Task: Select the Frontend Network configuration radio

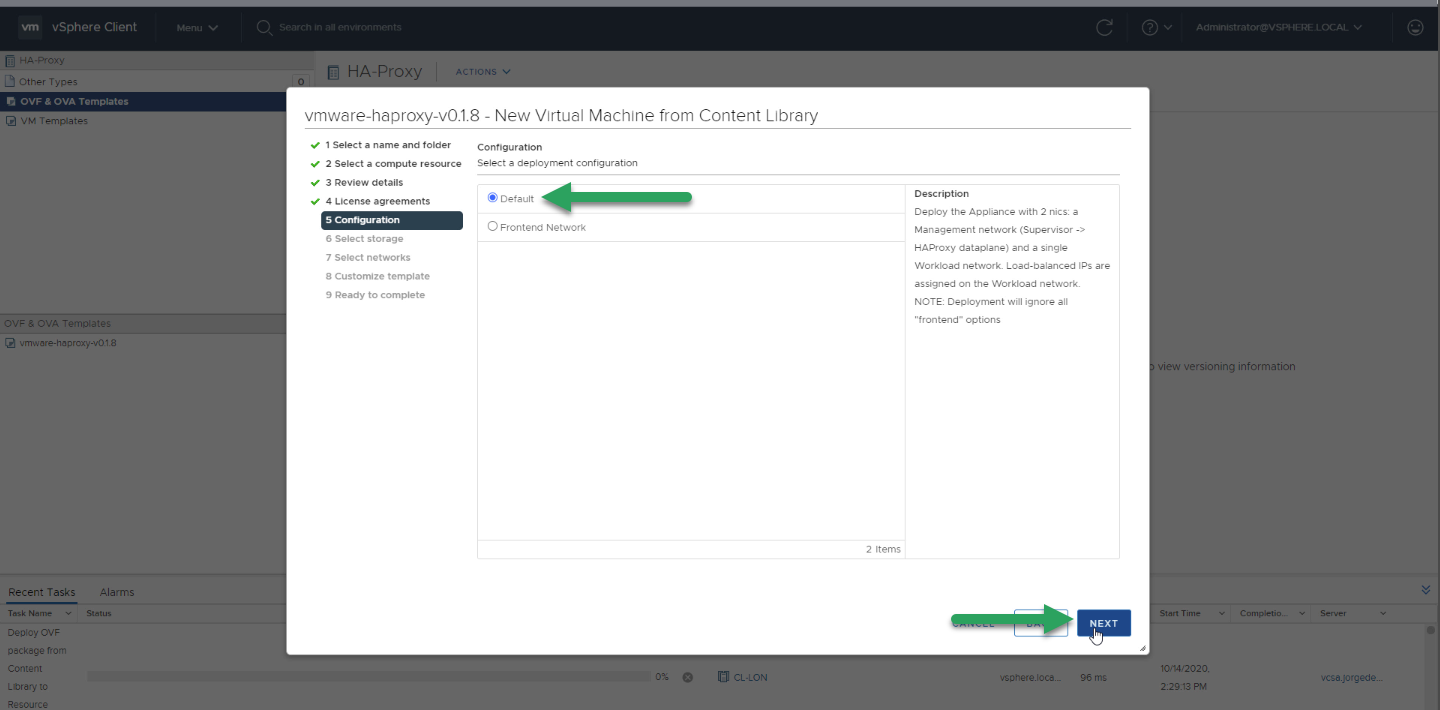Action: coord(493,227)
